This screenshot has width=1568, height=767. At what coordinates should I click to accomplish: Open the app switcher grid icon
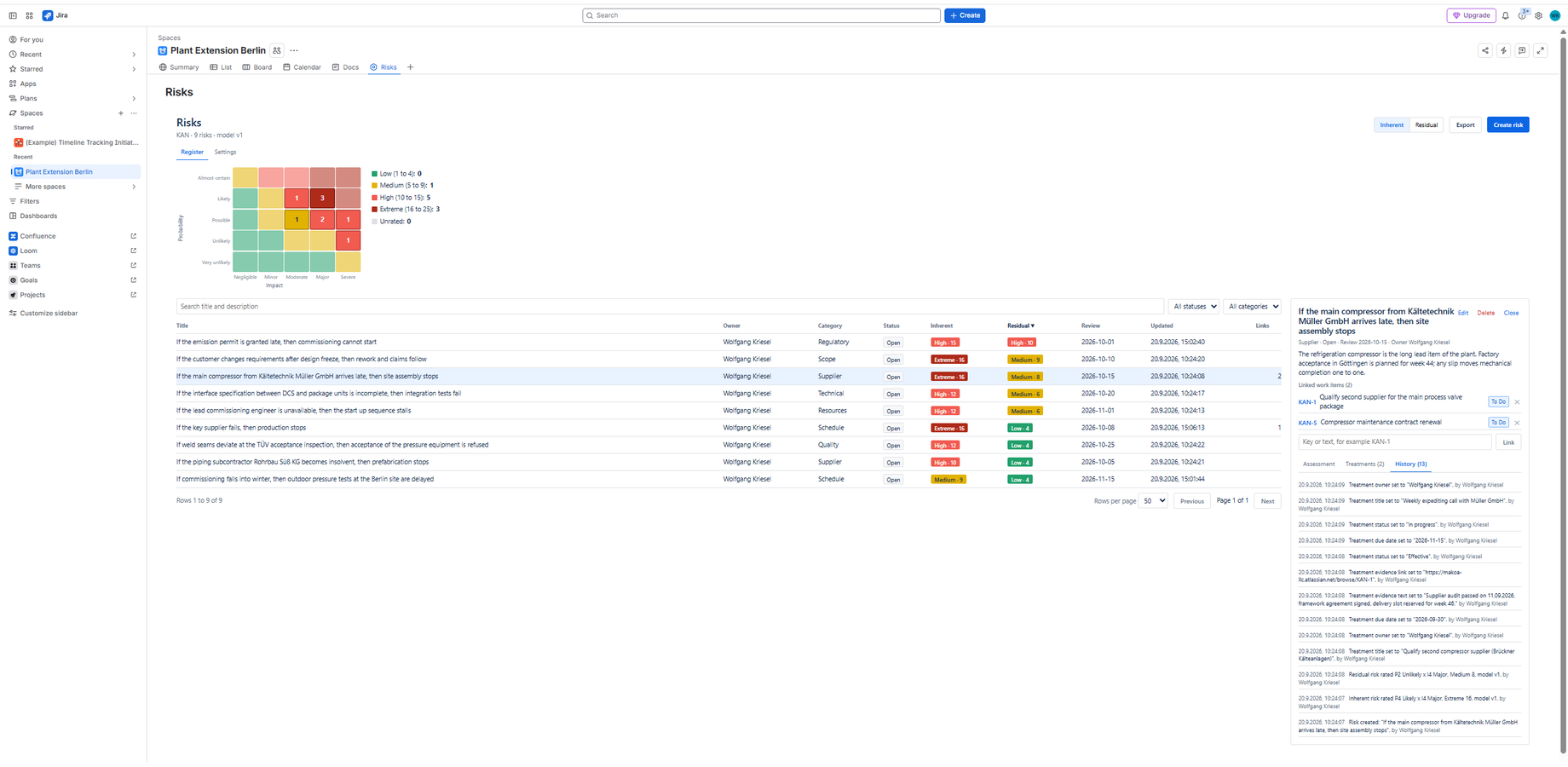(29, 15)
